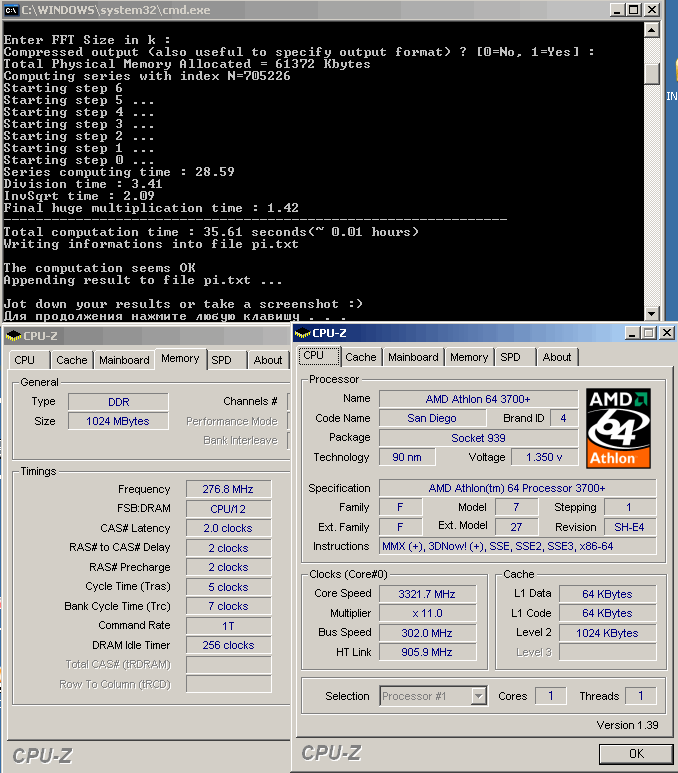
Task: Click the L1 Data value 64 KBytes
Action: (x=607, y=594)
